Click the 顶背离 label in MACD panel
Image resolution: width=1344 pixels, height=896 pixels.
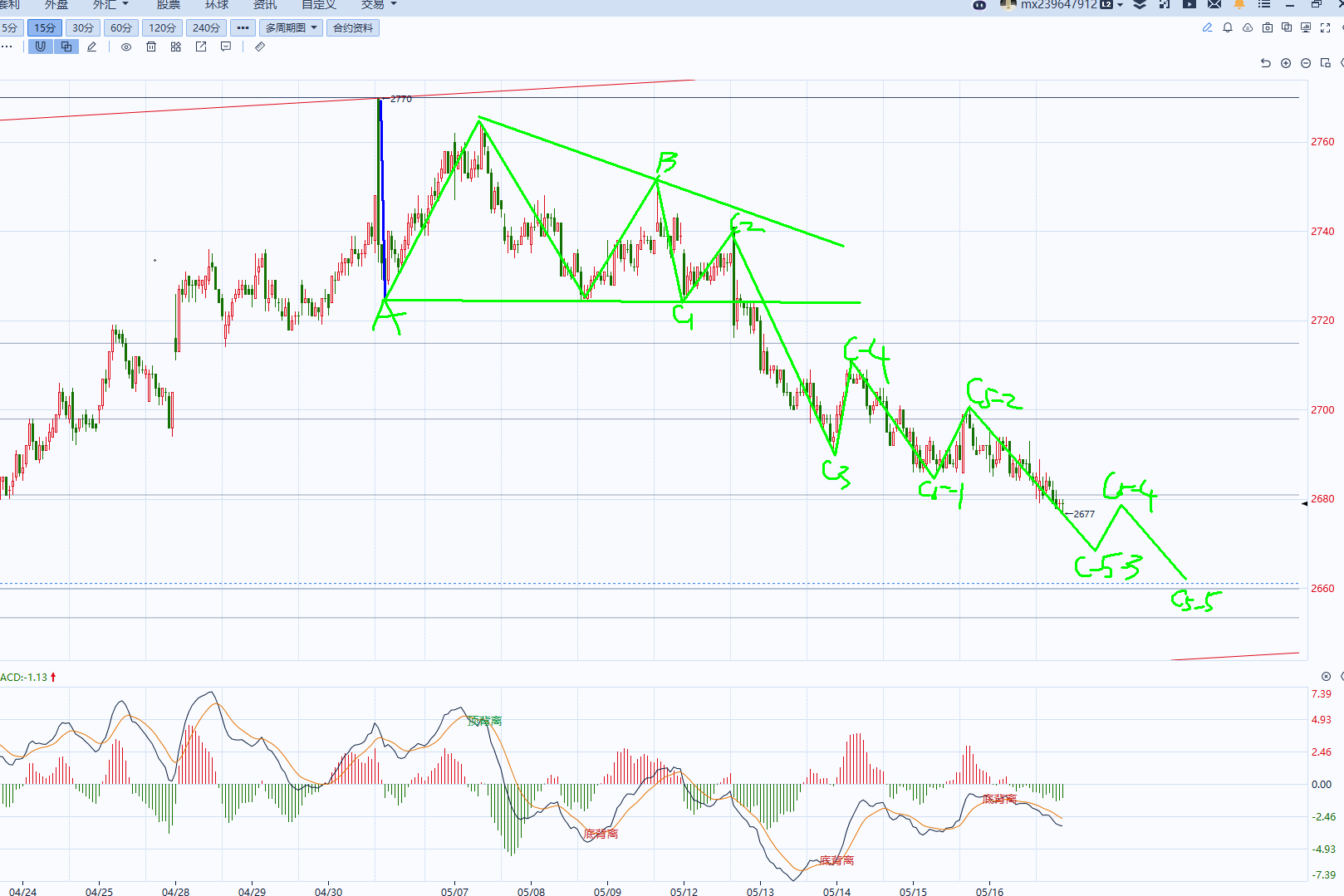[x=485, y=721]
